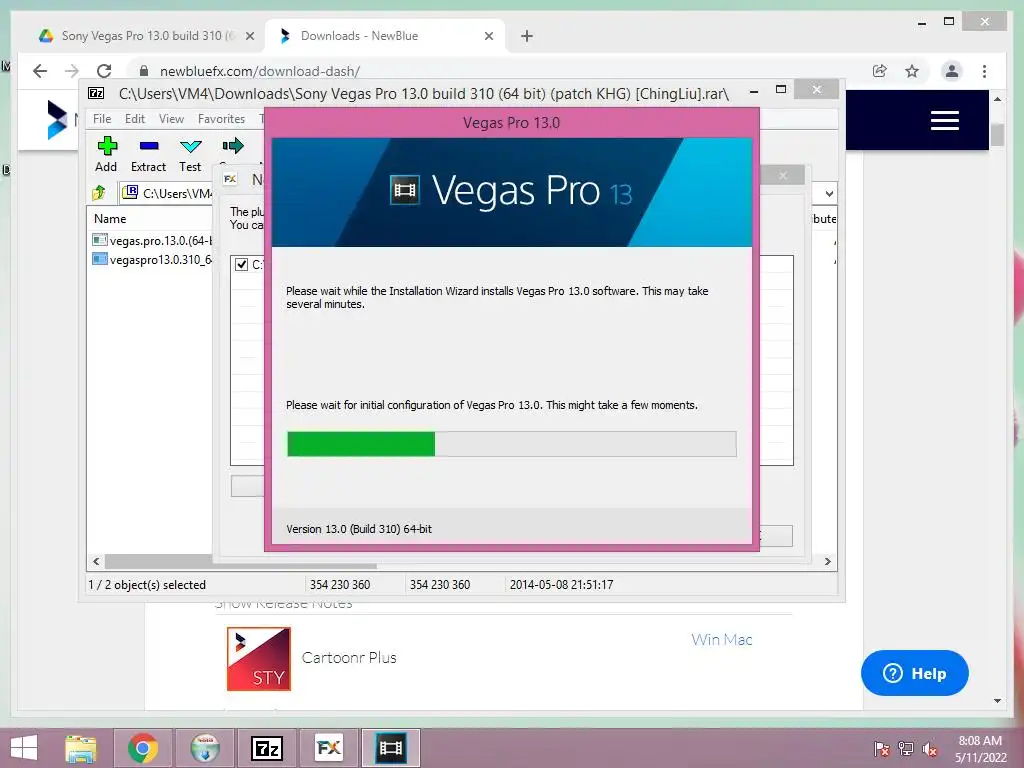
Task: Switch to Chrome on the taskbar
Action: tap(142, 748)
